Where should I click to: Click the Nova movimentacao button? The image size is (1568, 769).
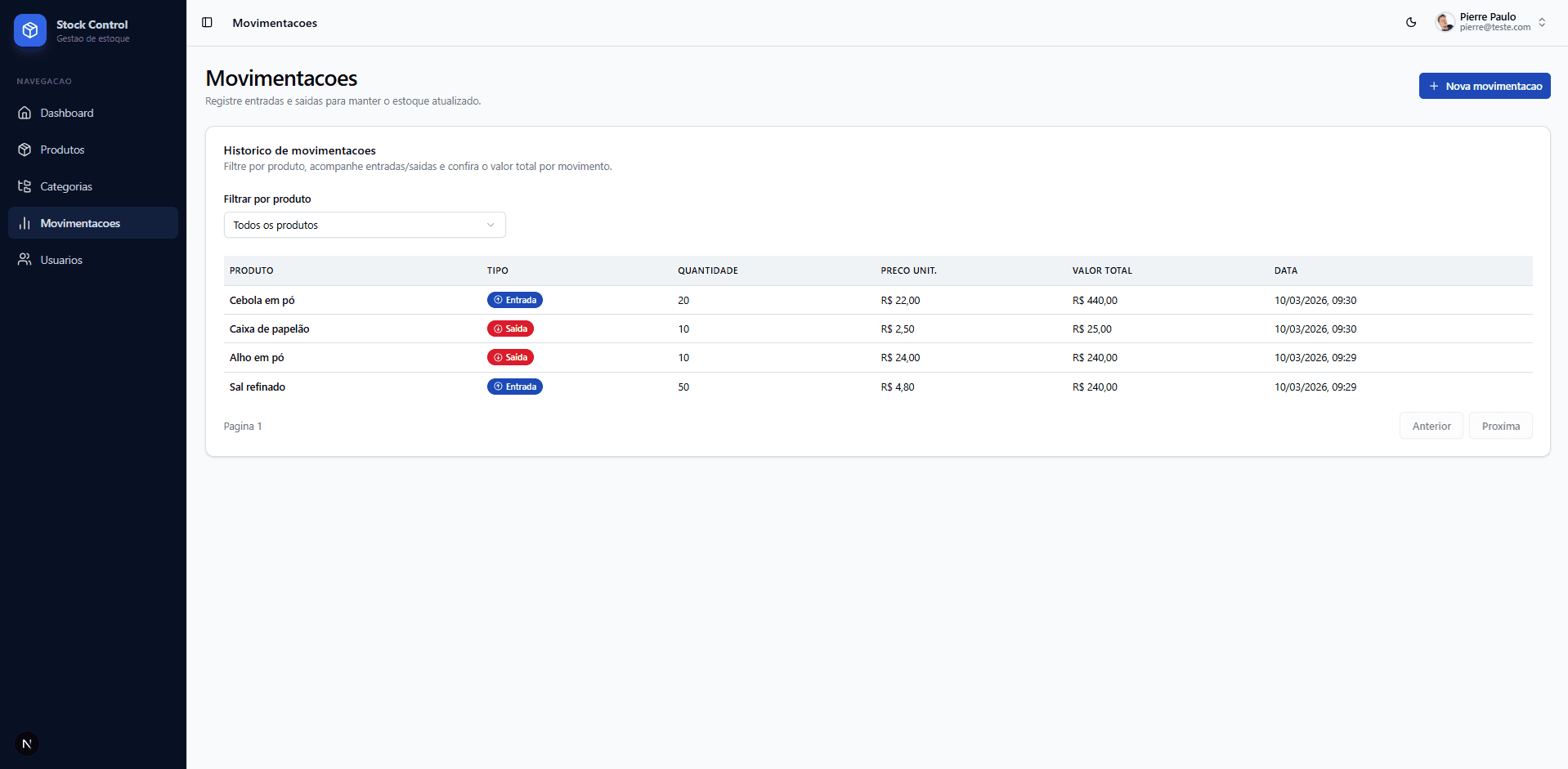[x=1484, y=86]
